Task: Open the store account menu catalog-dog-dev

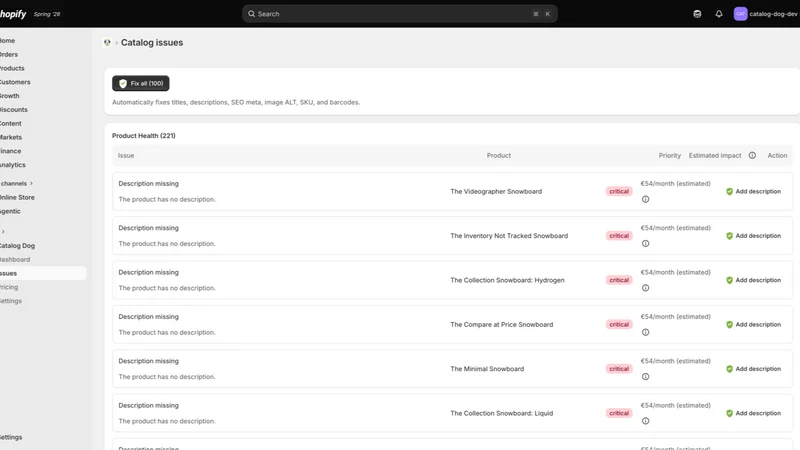Action: 765,14
